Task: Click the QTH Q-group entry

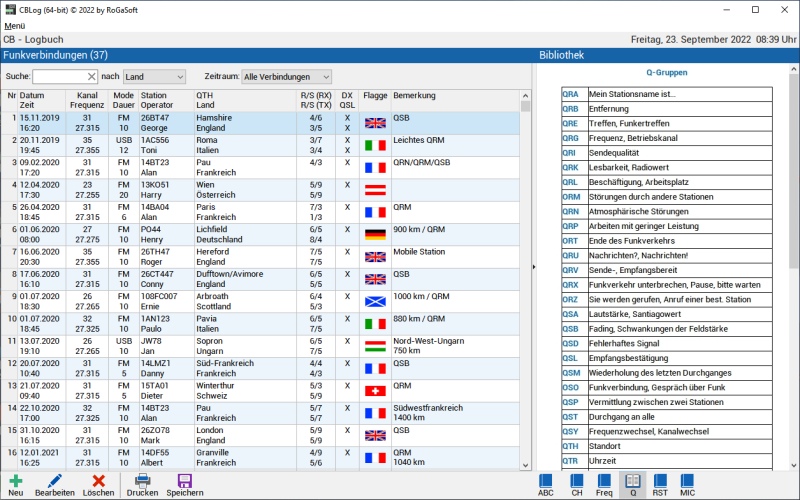Action: click(x=570, y=447)
